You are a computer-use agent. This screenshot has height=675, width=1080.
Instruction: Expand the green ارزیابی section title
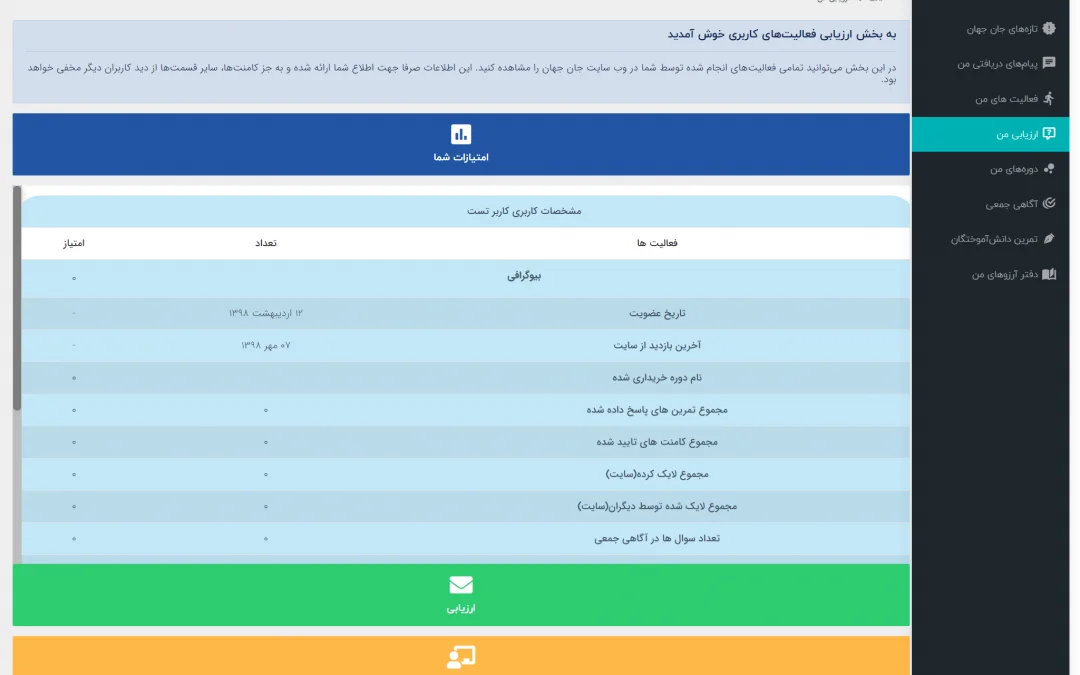(x=461, y=608)
